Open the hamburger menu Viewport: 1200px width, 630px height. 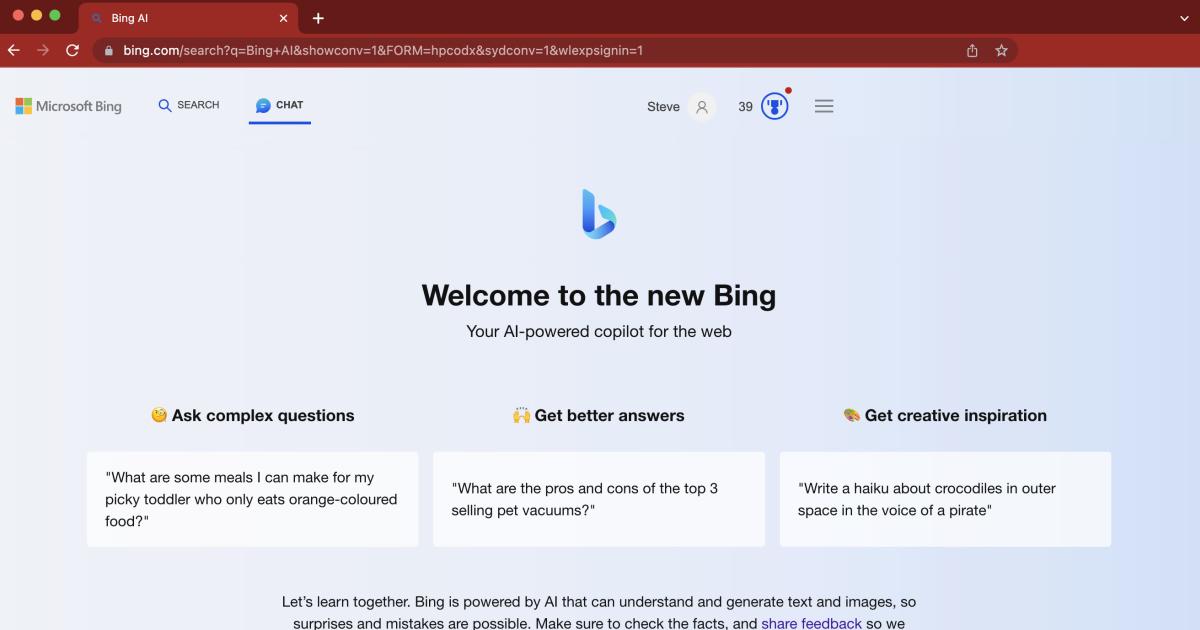823,106
